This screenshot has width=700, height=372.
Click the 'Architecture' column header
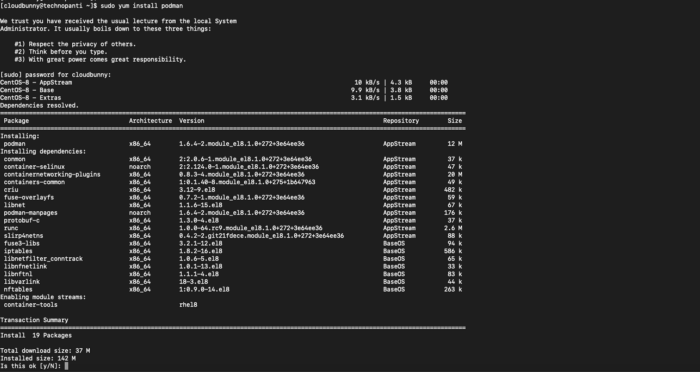[150, 121]
